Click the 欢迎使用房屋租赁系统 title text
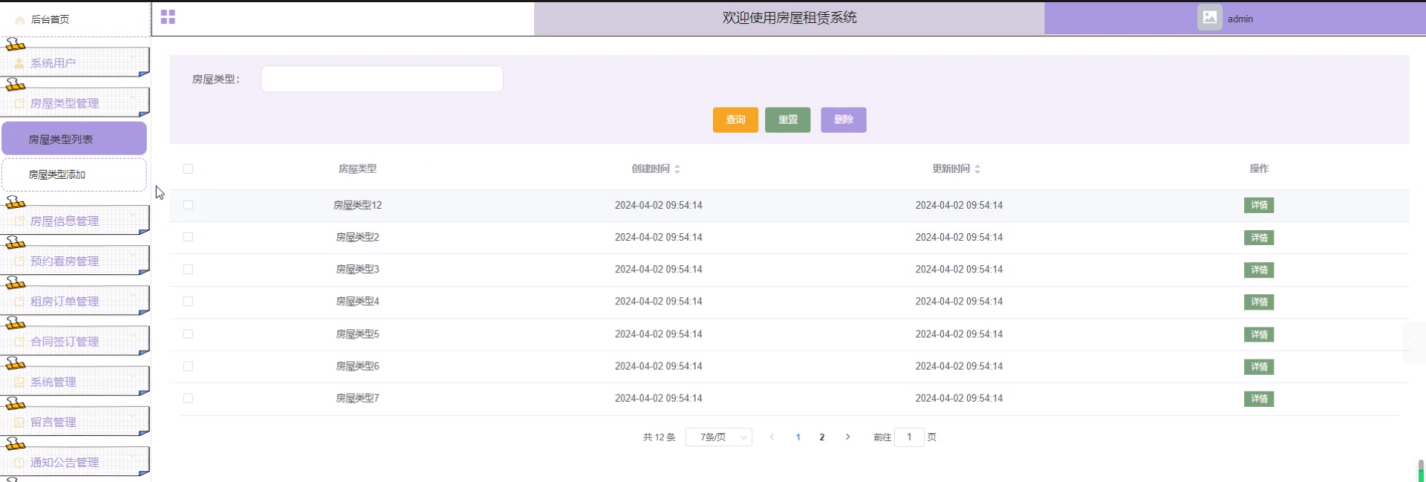 coord(790,18)
